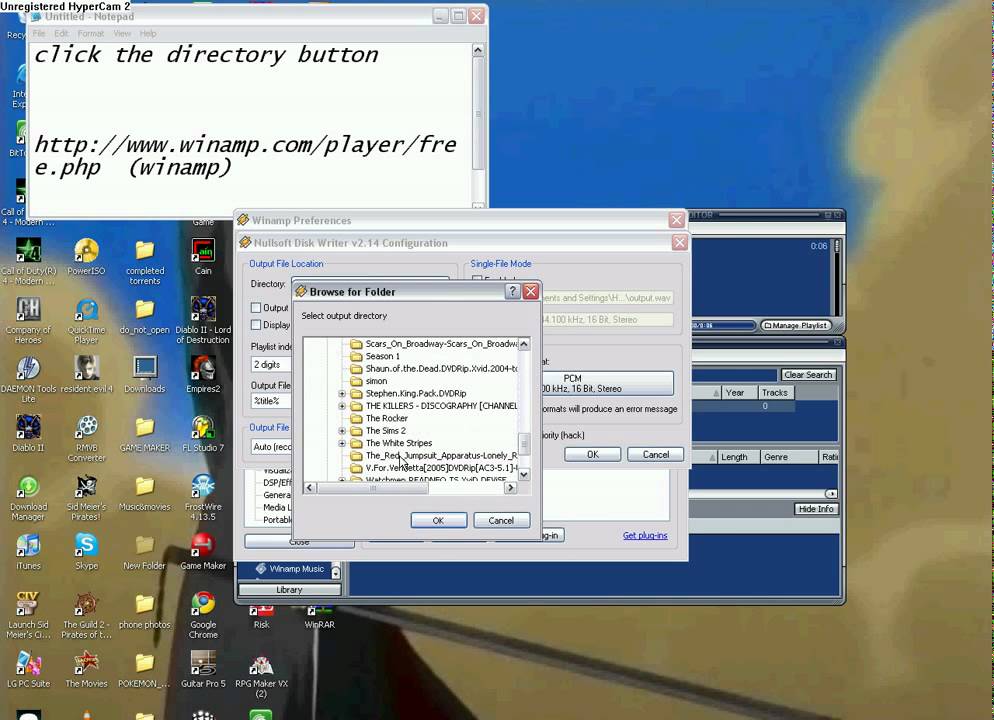
Task: Expand The Sims 2 folder node
Action: (x=342, y=430)
